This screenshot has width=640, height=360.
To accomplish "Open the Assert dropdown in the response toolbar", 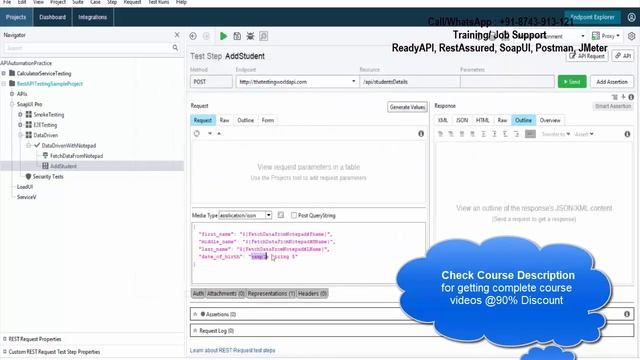I will click(584, 134).
